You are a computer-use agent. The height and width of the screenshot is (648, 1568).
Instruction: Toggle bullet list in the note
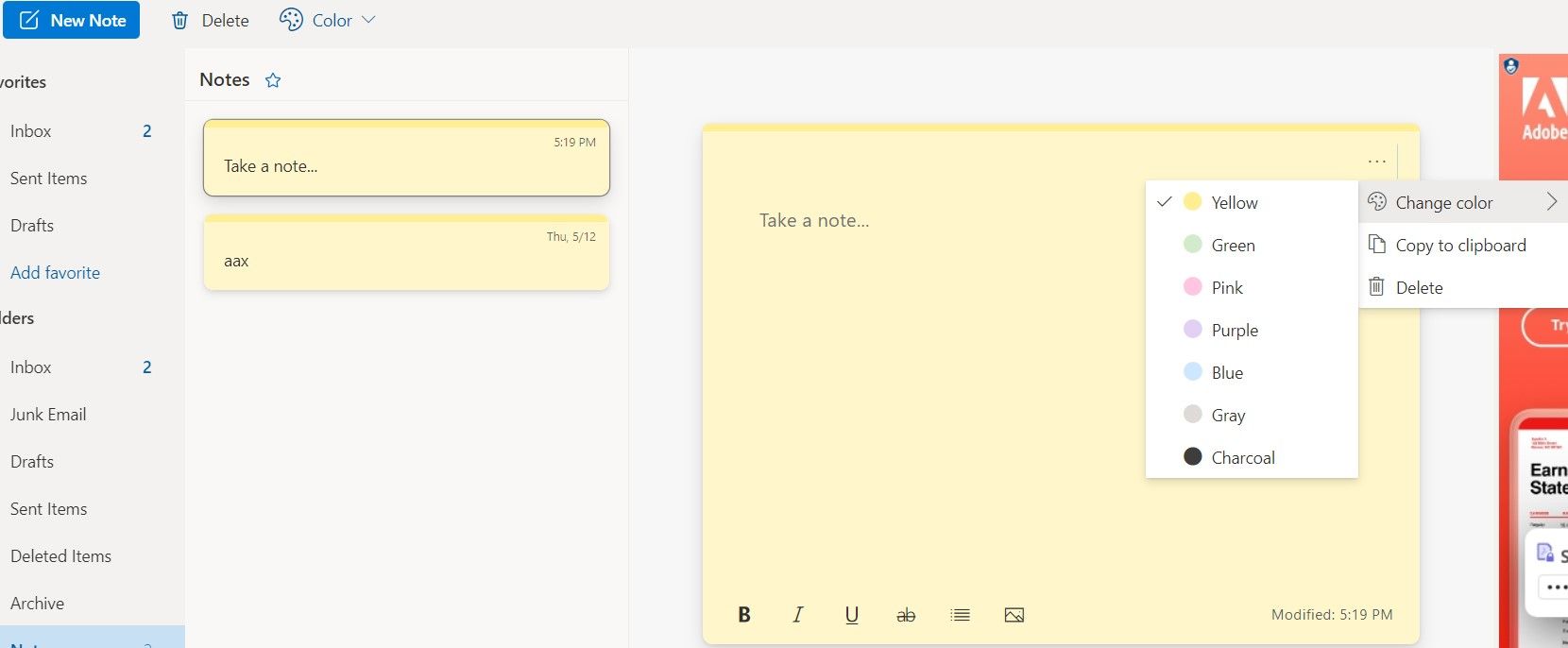[x=960, y=615]
